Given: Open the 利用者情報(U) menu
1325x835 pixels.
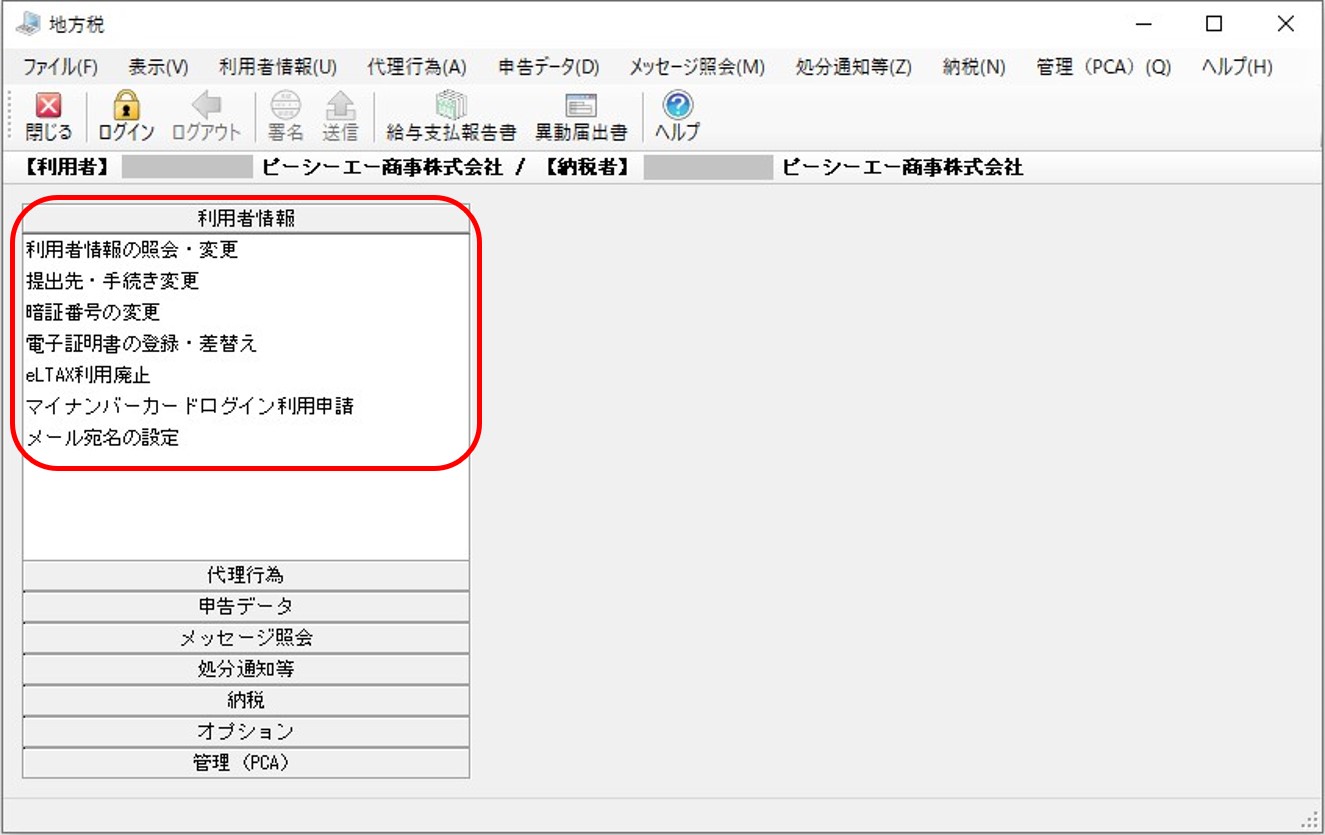Looking at the screenshot, I should click(278, 67).
